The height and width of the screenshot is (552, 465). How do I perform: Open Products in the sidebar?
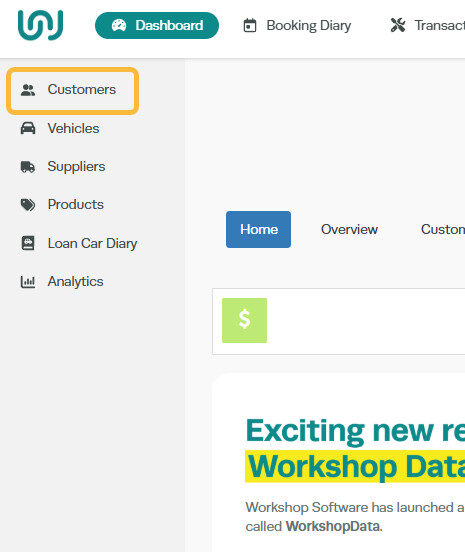[x=76, y=205]
